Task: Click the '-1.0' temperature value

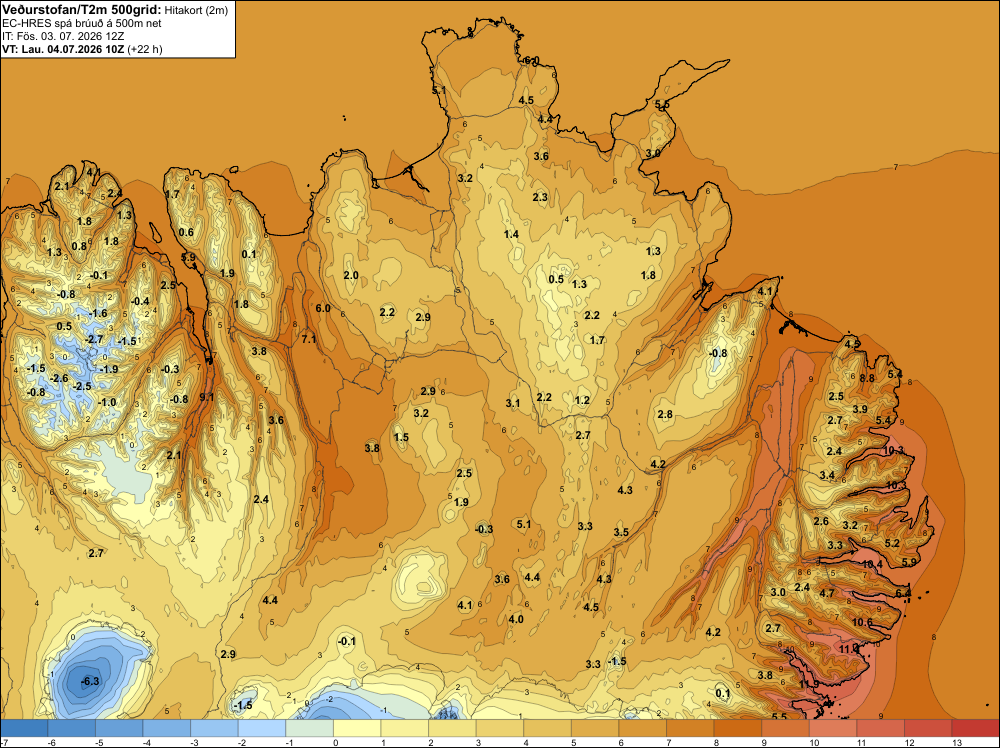Action: click(107, 402)
